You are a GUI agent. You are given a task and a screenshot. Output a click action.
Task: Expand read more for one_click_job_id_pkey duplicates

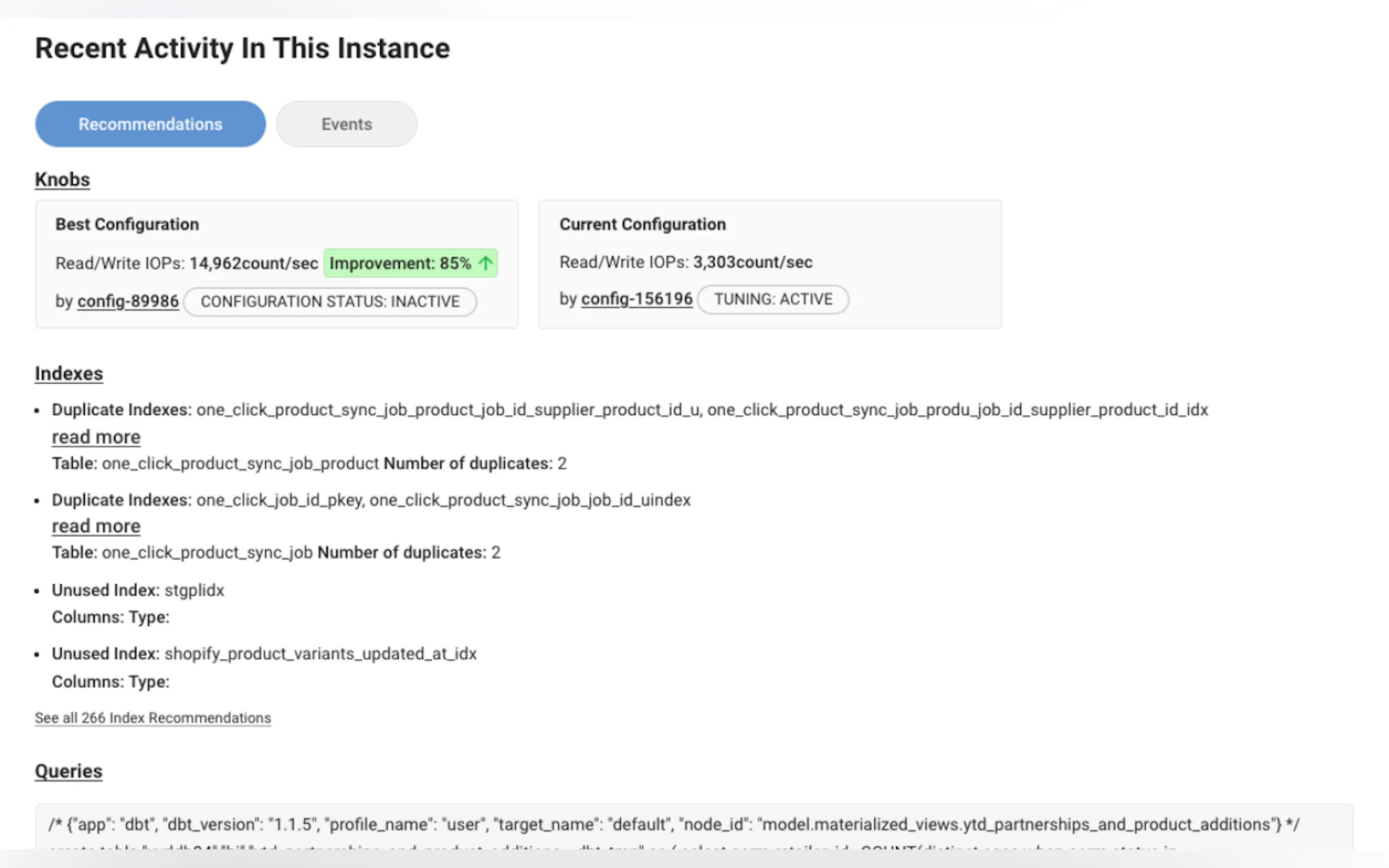(96, 526)
